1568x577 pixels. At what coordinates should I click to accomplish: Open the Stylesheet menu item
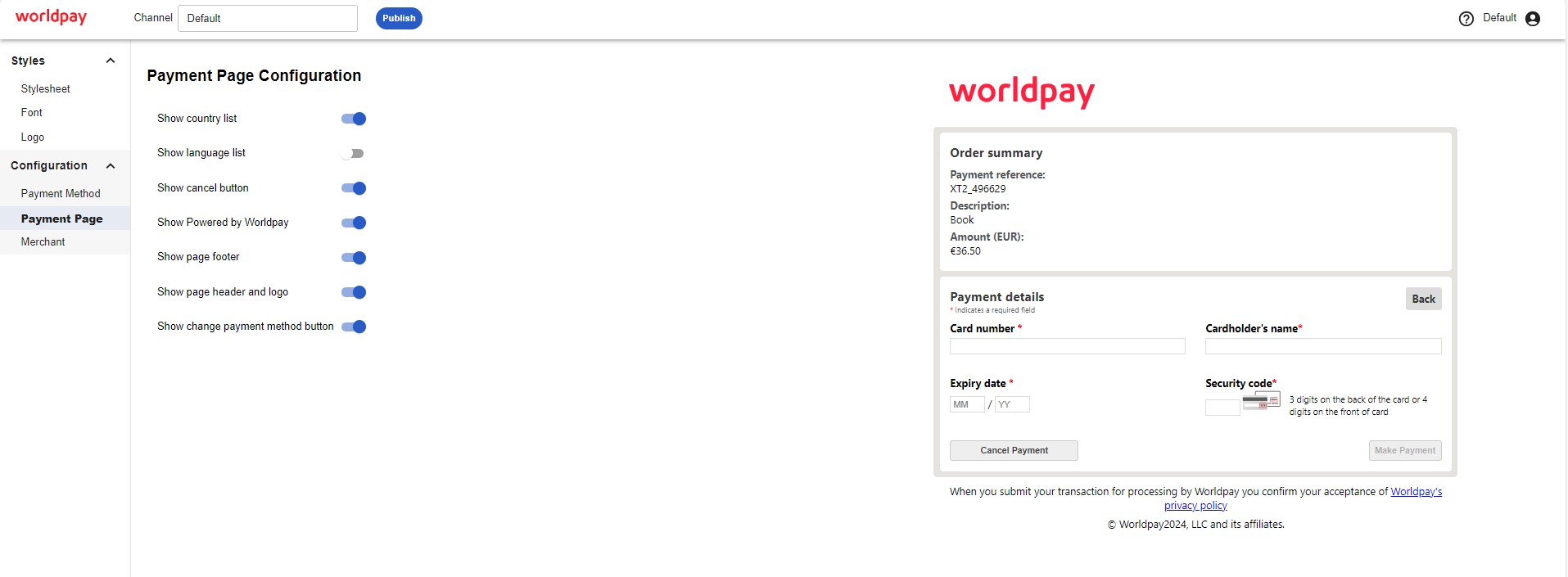pos(46,88)
